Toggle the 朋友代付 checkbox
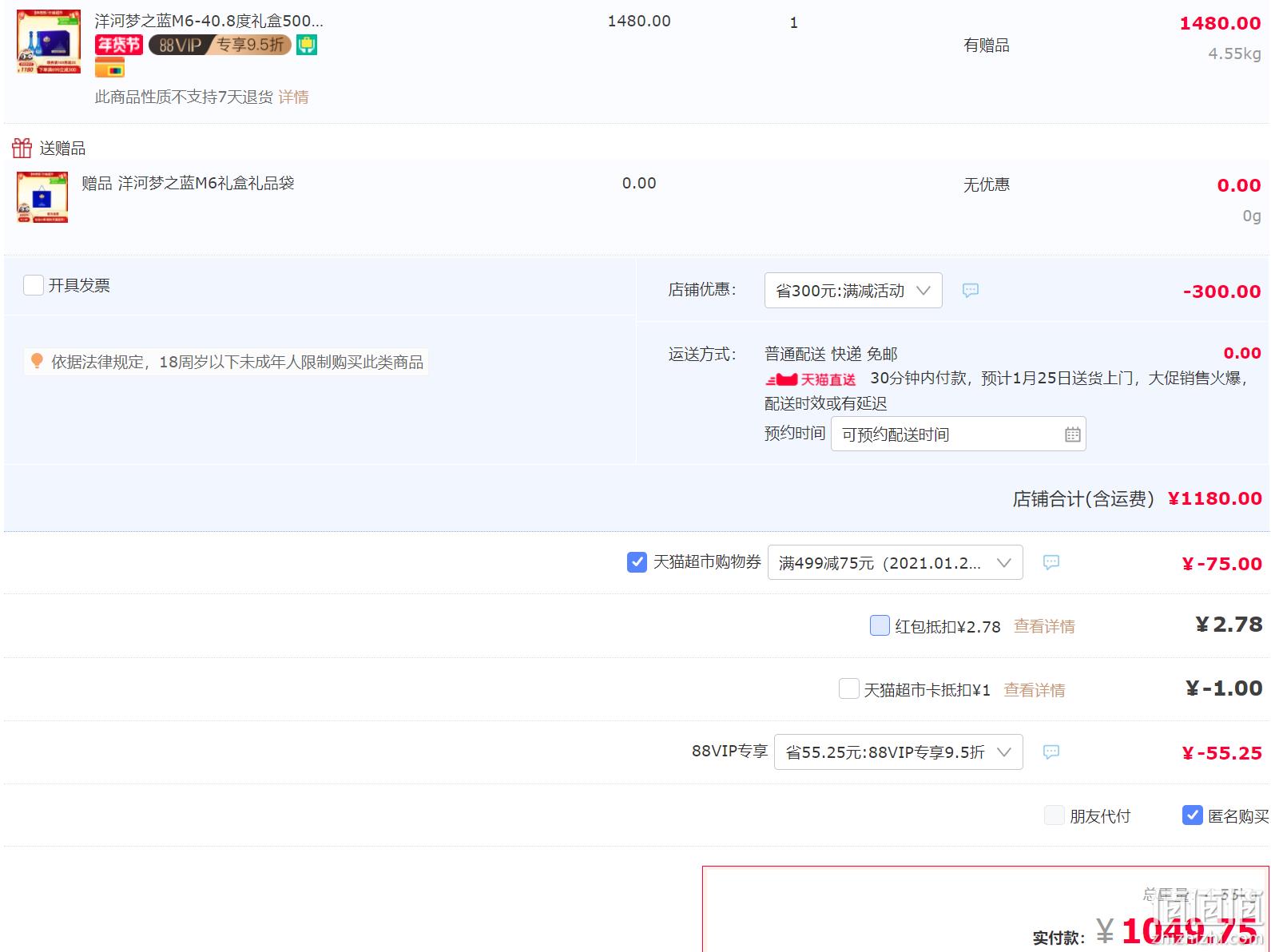The width and height of the screenshot is (1271, 952). pyautogui.click(x=1055, y=815)
